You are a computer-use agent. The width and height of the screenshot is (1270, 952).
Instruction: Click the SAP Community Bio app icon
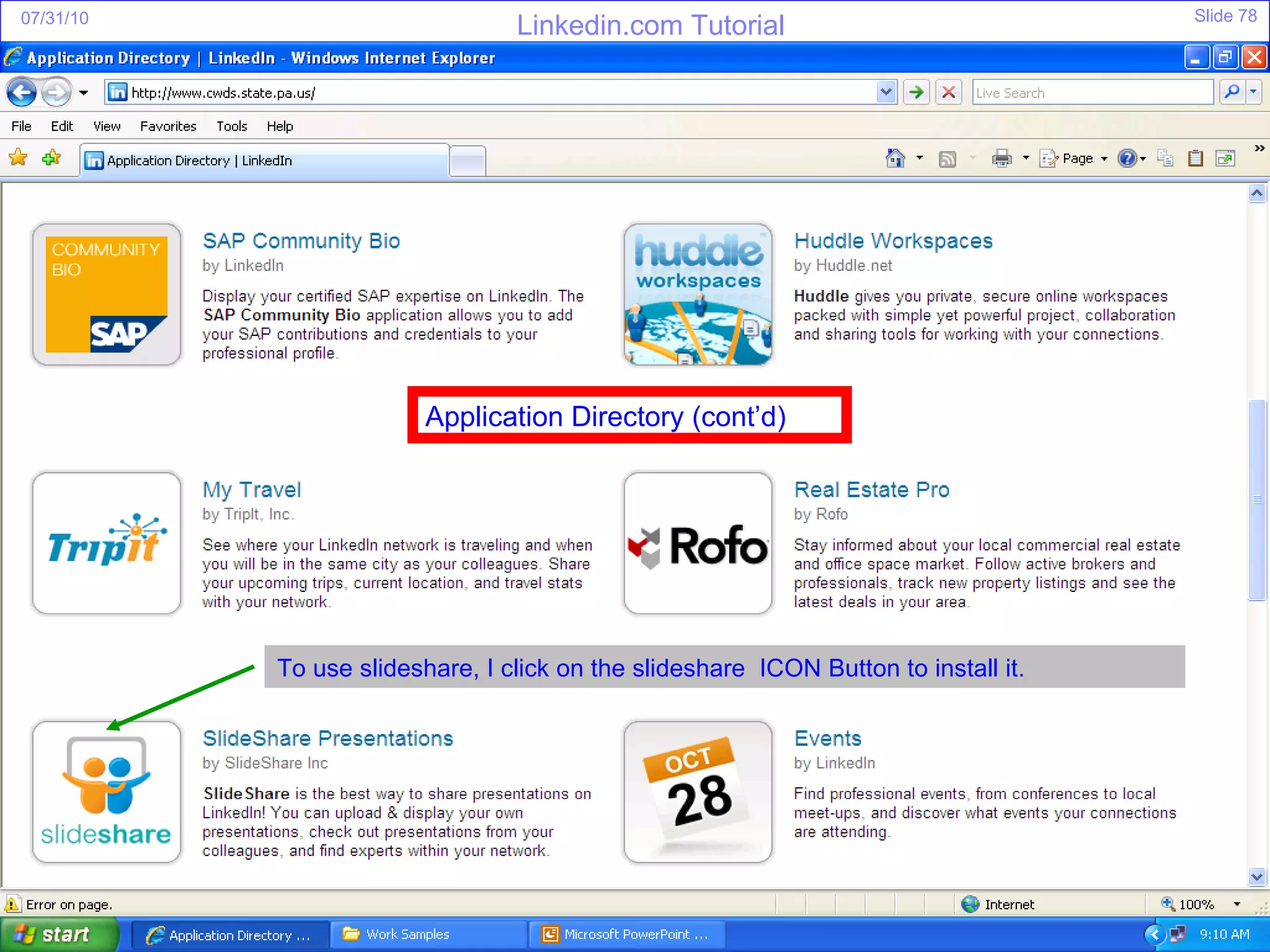(107, 294)
